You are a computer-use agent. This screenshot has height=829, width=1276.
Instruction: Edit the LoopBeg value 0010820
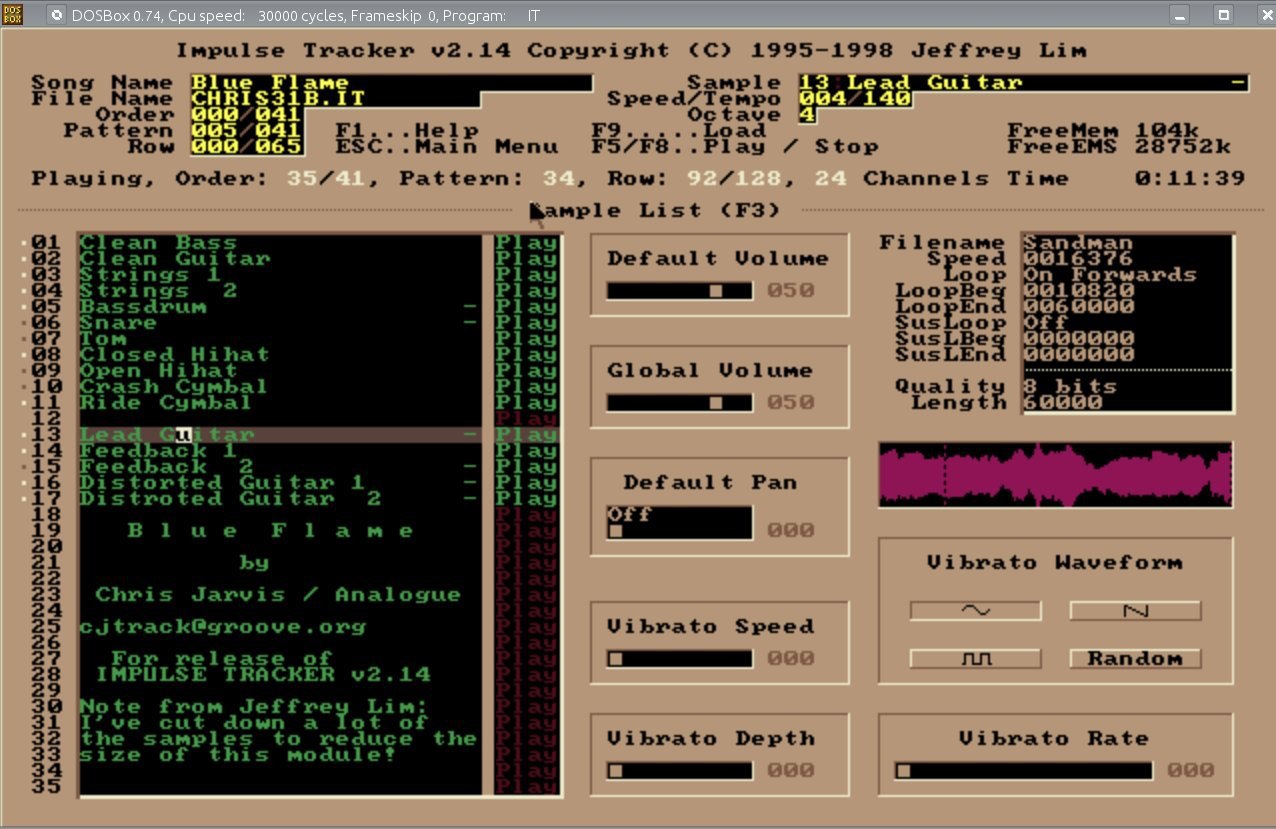pyautogui.click(x=1127, y=291)
